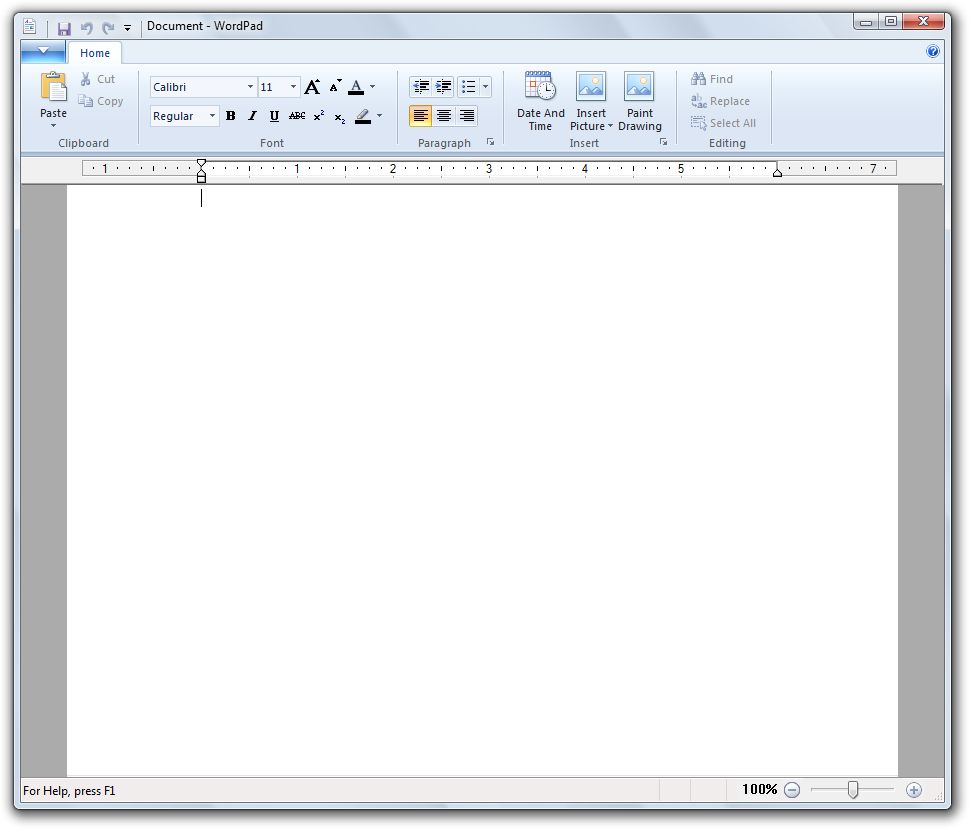Toggle Bold formatting

(x=231, y=116)
